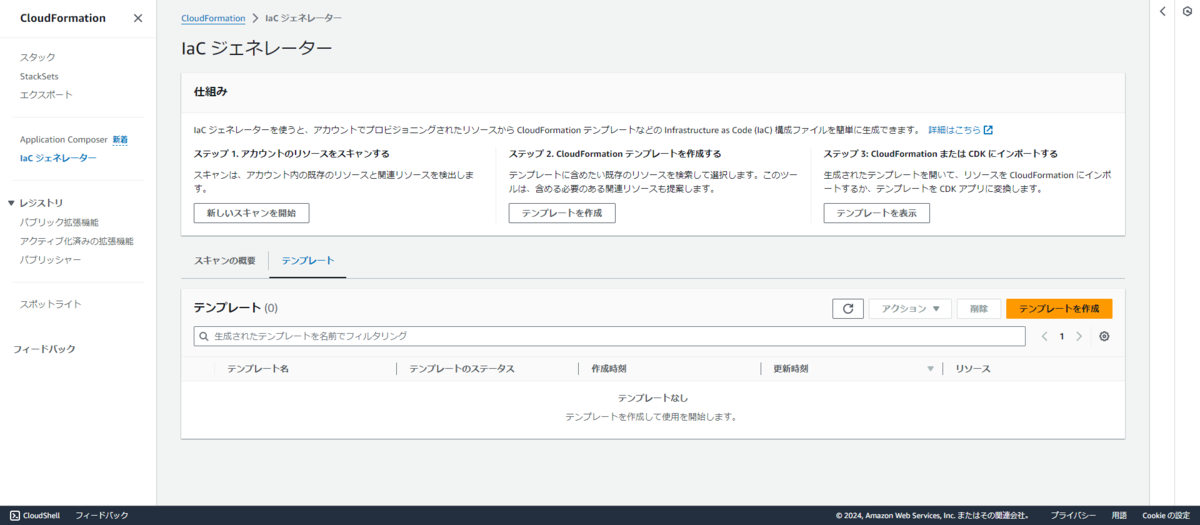Open スタック in the sidebar
The width and height of the screenshot is (1200, 525).
coord(38,57)
